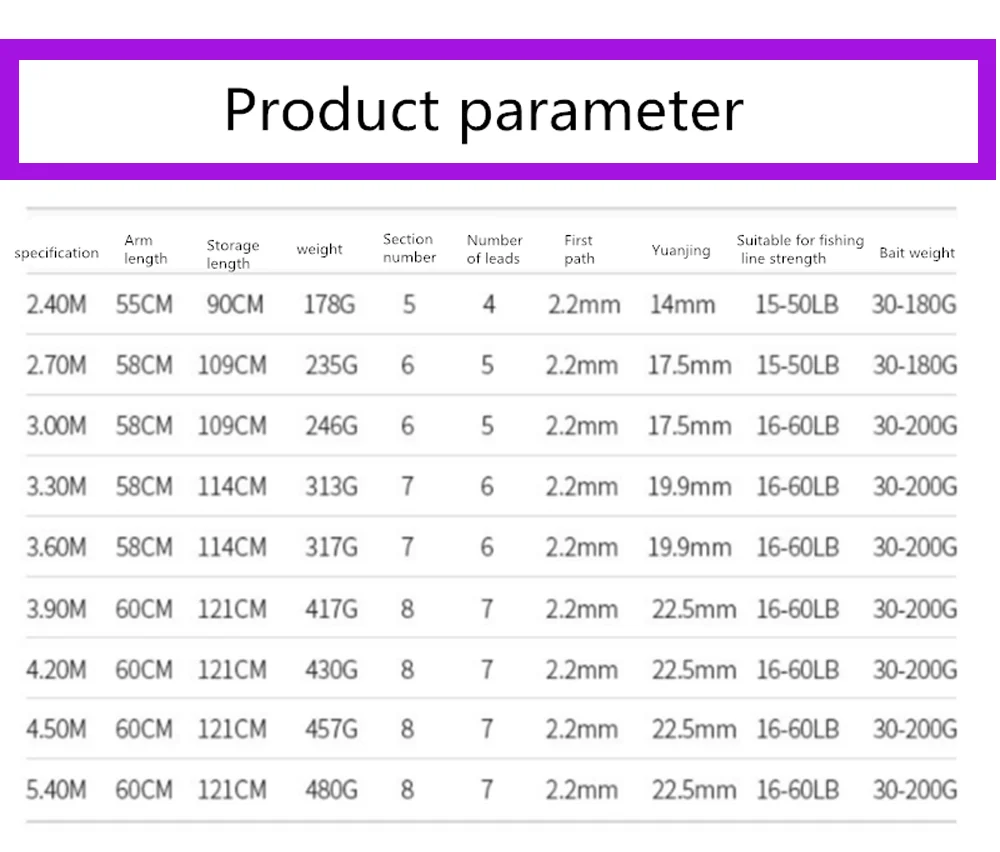The width and height of the screenshot is (1000, 852).
Task: Select the 14mm Yuanjing cell
Action: (x=682, y=304)
